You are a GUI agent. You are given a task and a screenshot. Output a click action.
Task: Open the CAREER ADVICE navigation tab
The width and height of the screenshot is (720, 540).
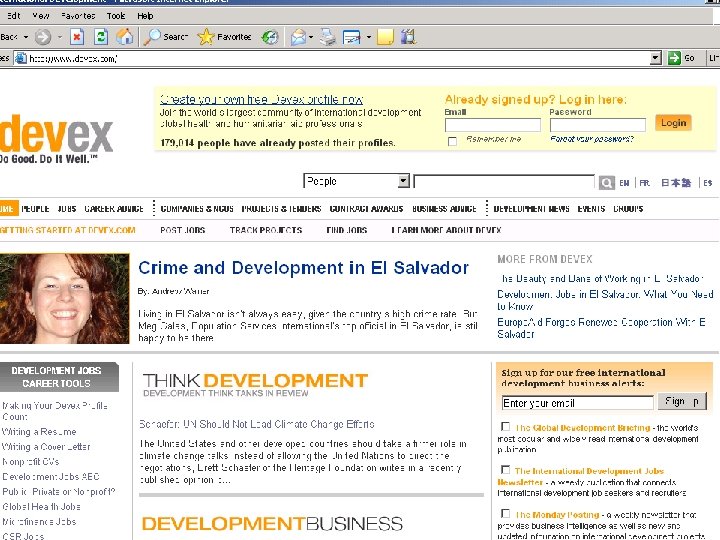pyautogui.click(x=114, y=208)
